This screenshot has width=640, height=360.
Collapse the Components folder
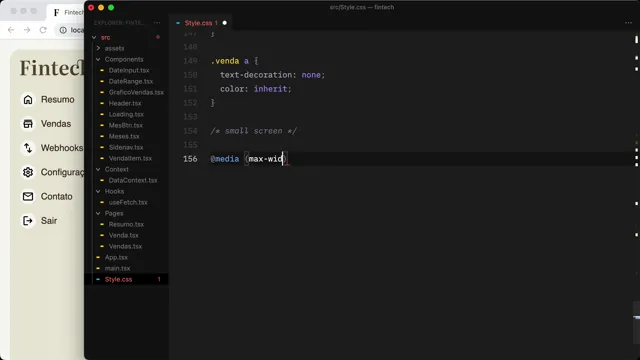click(98, 59)
